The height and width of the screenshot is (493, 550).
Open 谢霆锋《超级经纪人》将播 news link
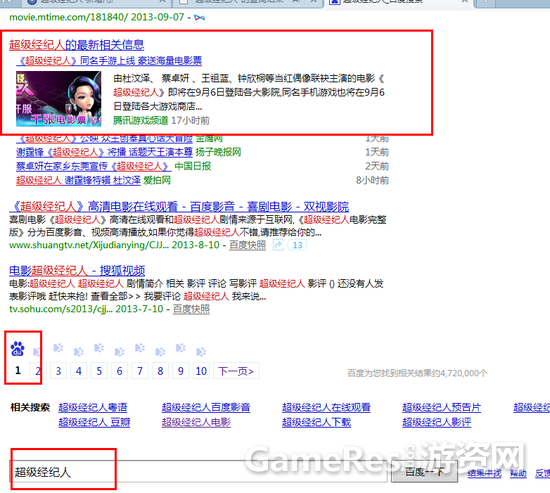[x=105, y=152]
